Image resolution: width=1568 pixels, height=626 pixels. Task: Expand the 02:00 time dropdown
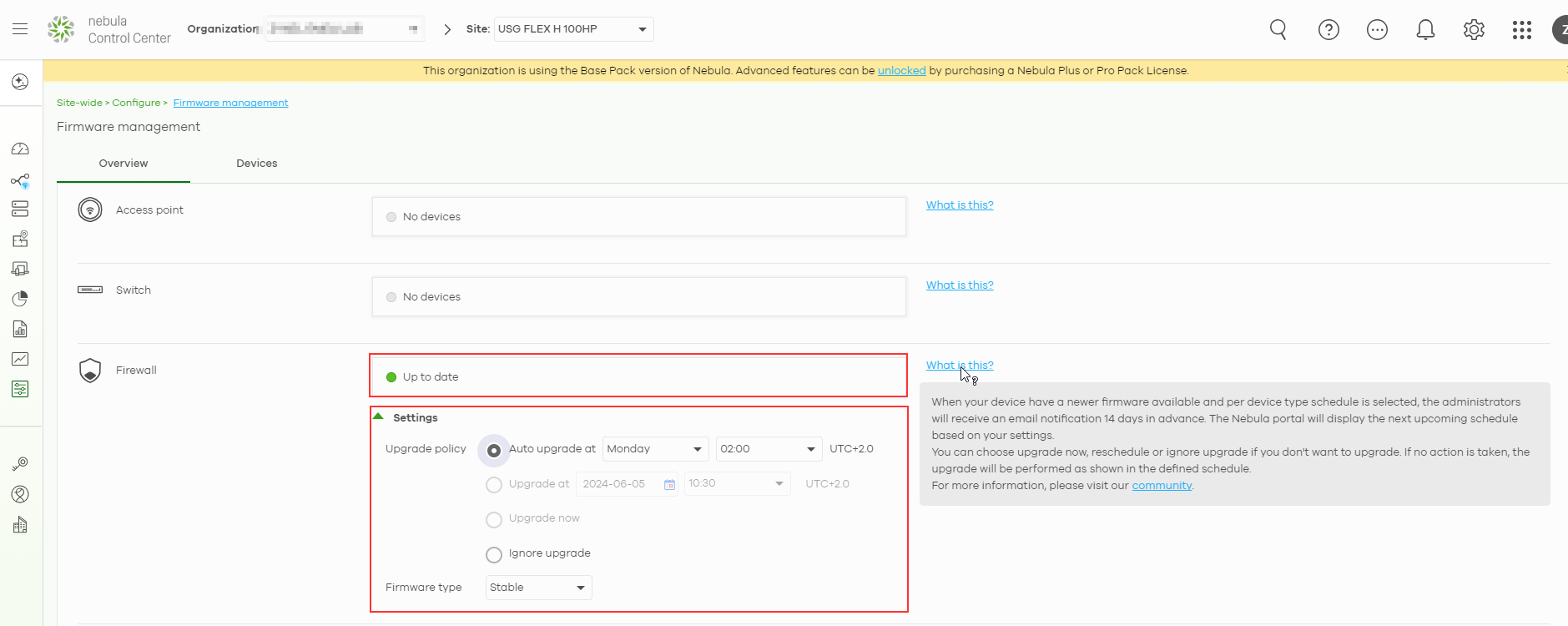[769, 449]
